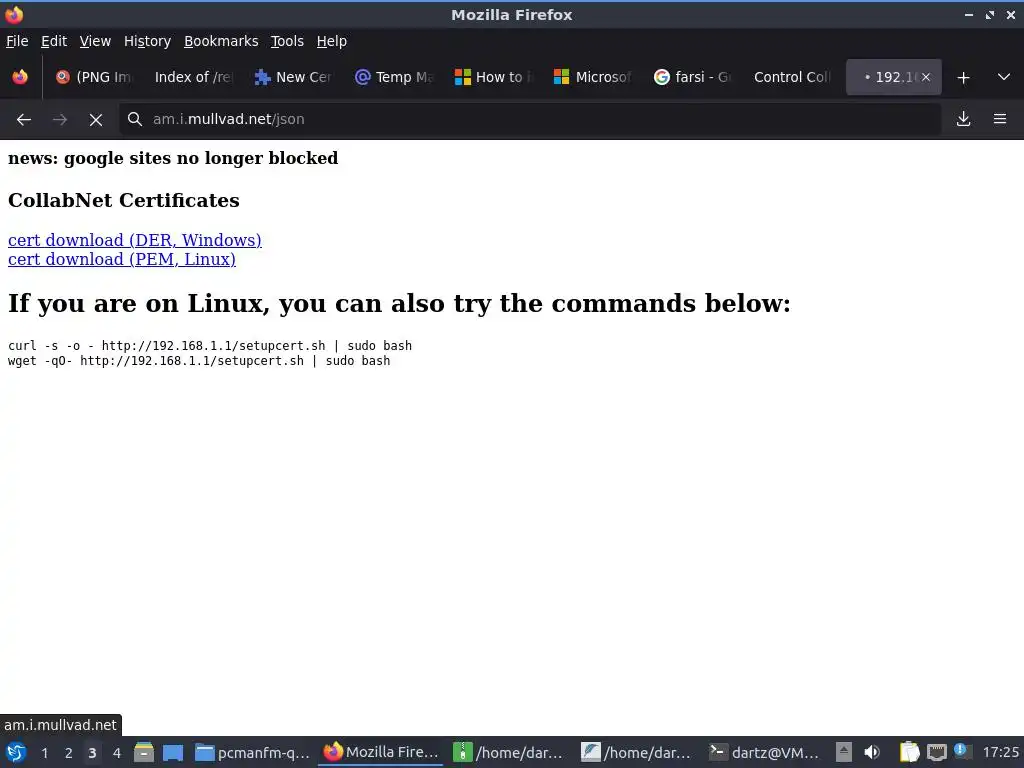Select the active 192.1 tab

(x=893, y=77)
